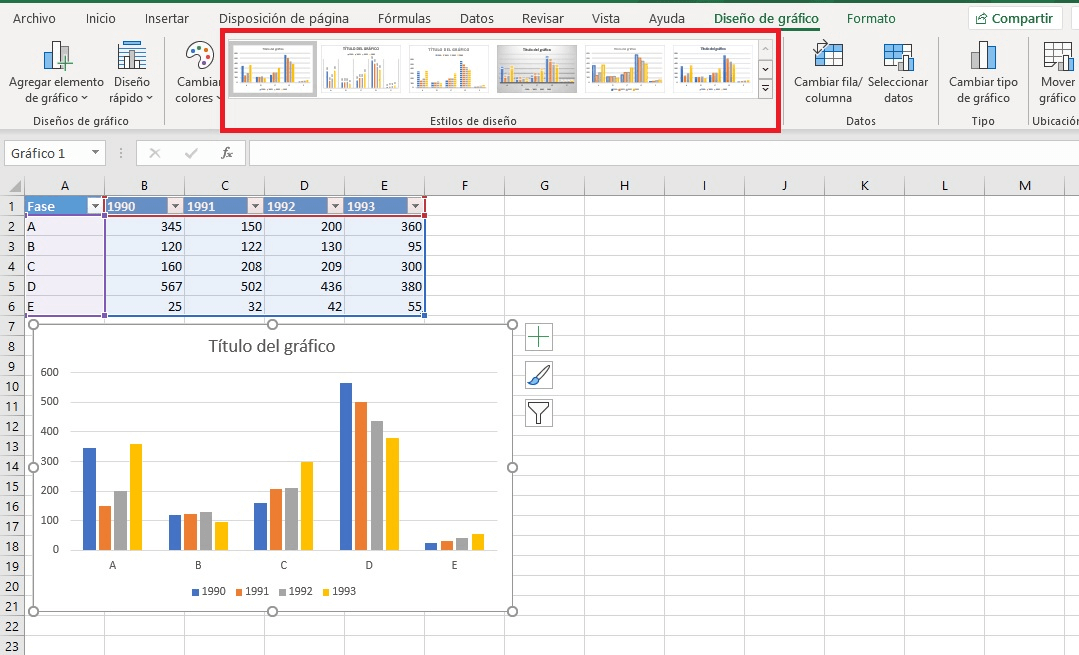Switch to the Revisar tab
Screen dimensions: 1079x655
[x=542, y=19]
